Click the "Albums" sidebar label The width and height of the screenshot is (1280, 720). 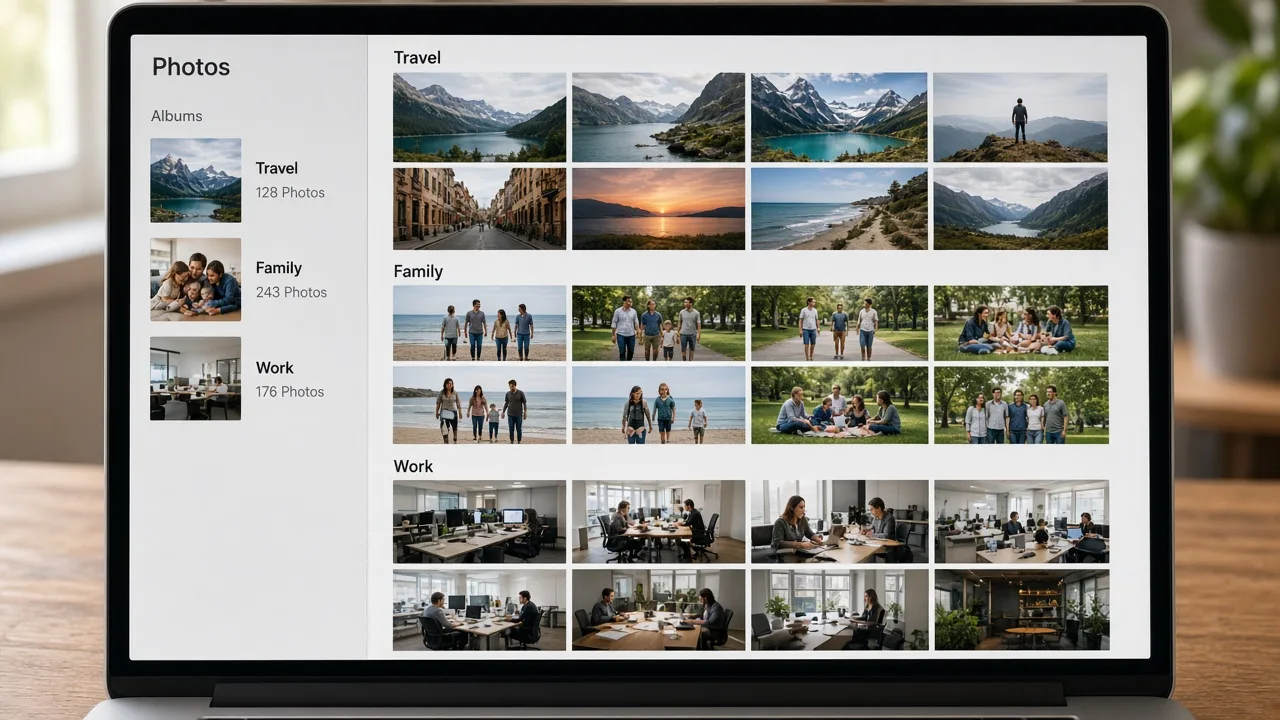[177, 116]
